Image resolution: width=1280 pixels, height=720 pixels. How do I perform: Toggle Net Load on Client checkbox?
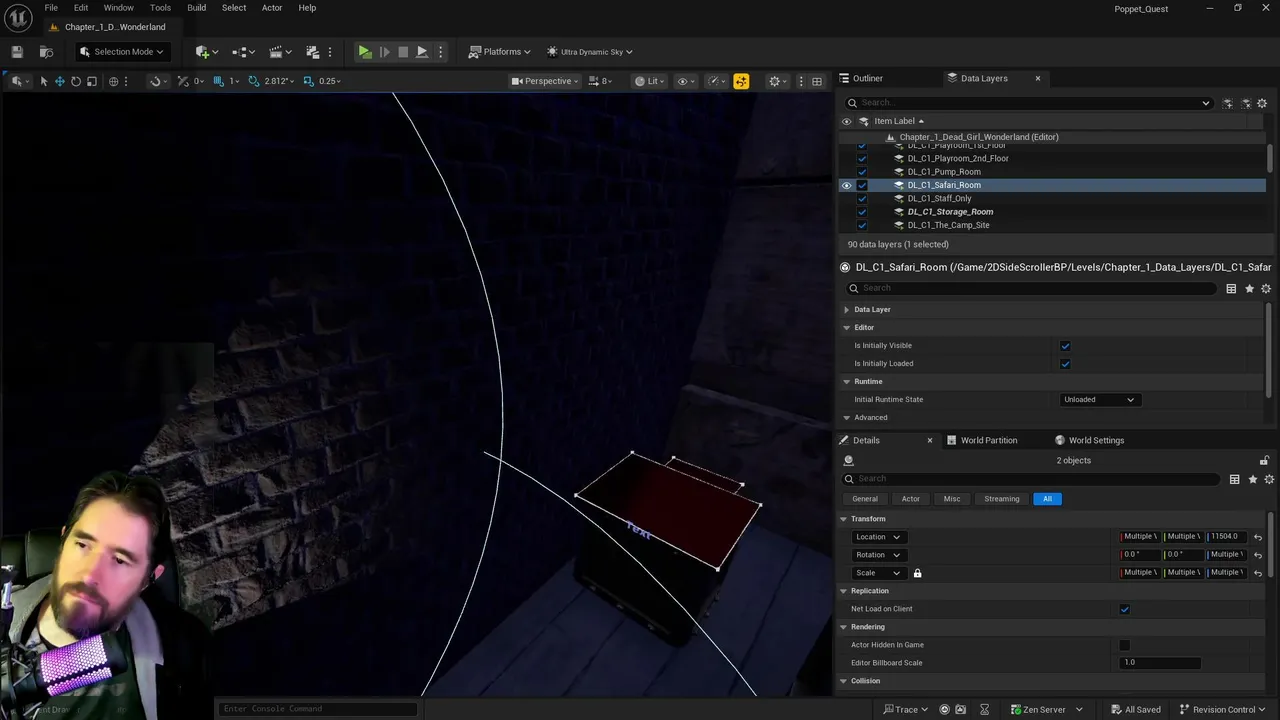point(1125,609)
